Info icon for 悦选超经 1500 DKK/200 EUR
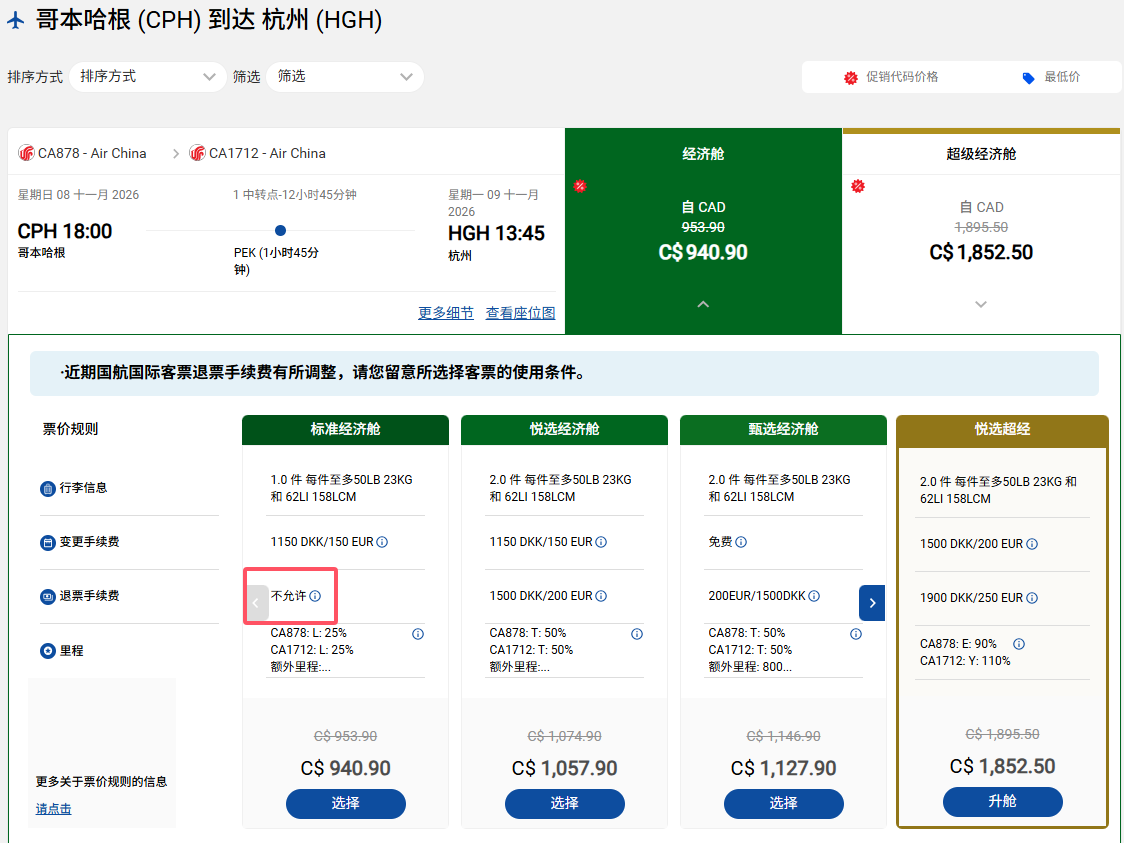 (x=1032, y=544)
